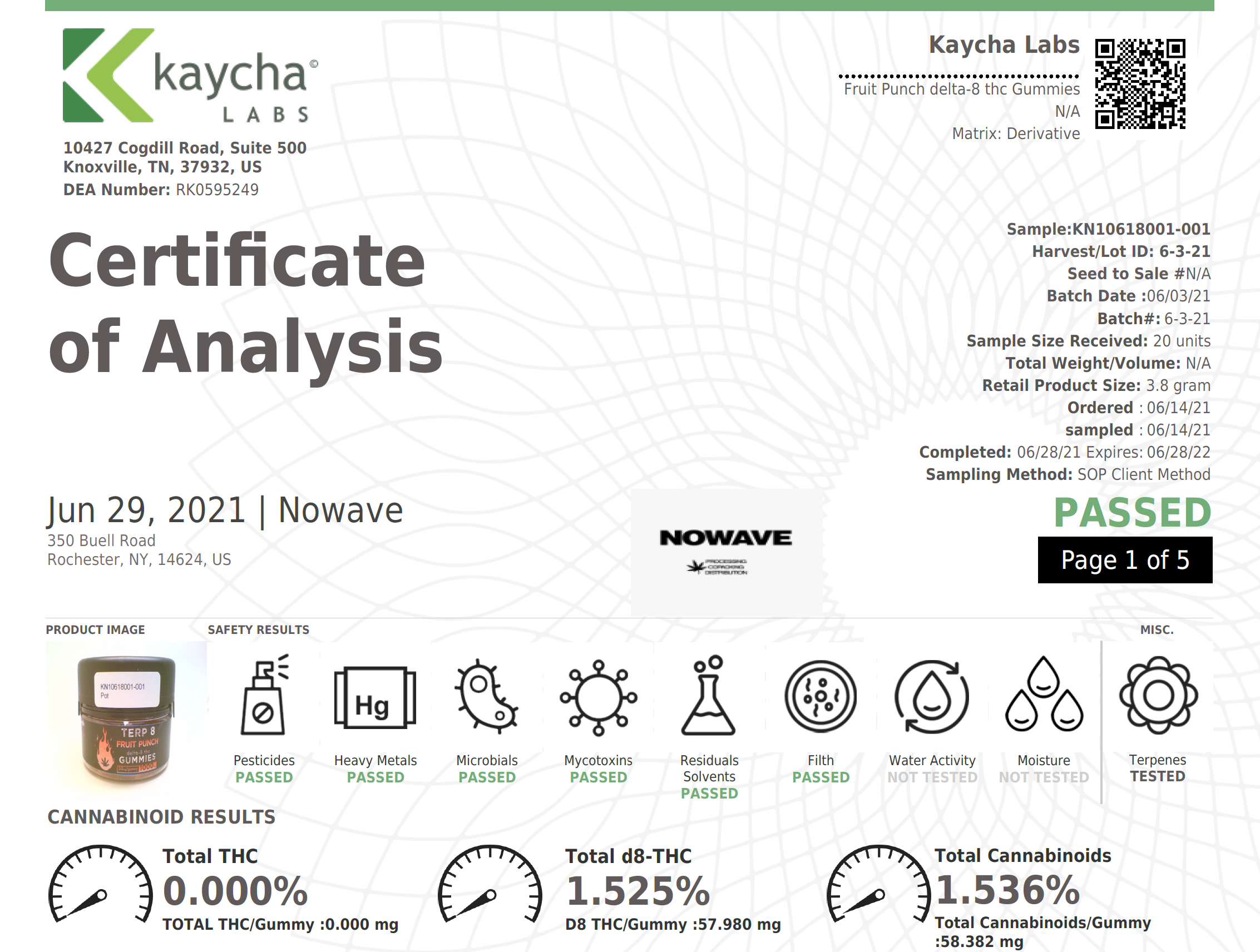The width and height of the screenshot is (1260, 952).
Task: Click the Total Cannabinoids gauge dial
Action: pos(878,884)
